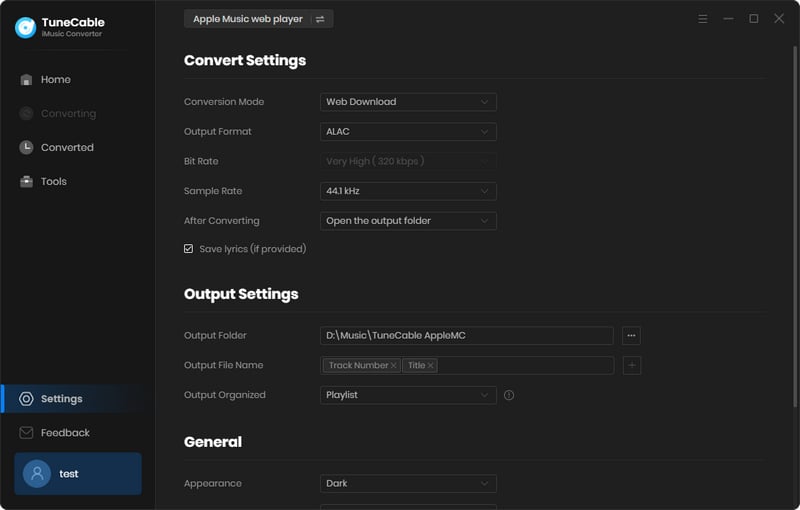This screenshot has width=800, height=510.
Task: Click the disabled Bit Rate dropdown
Action: [408, 161]
